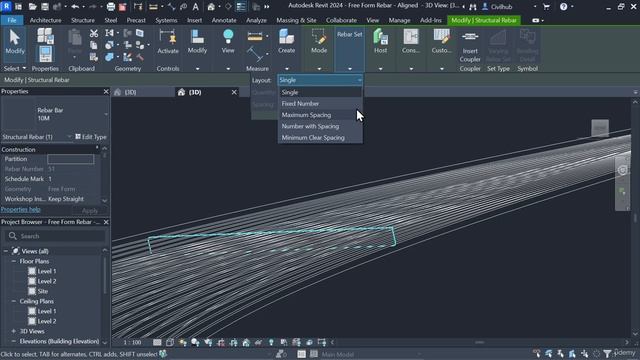Open Type Properties icon
This screenshot has height=360, width=640.
coord(45,36)
